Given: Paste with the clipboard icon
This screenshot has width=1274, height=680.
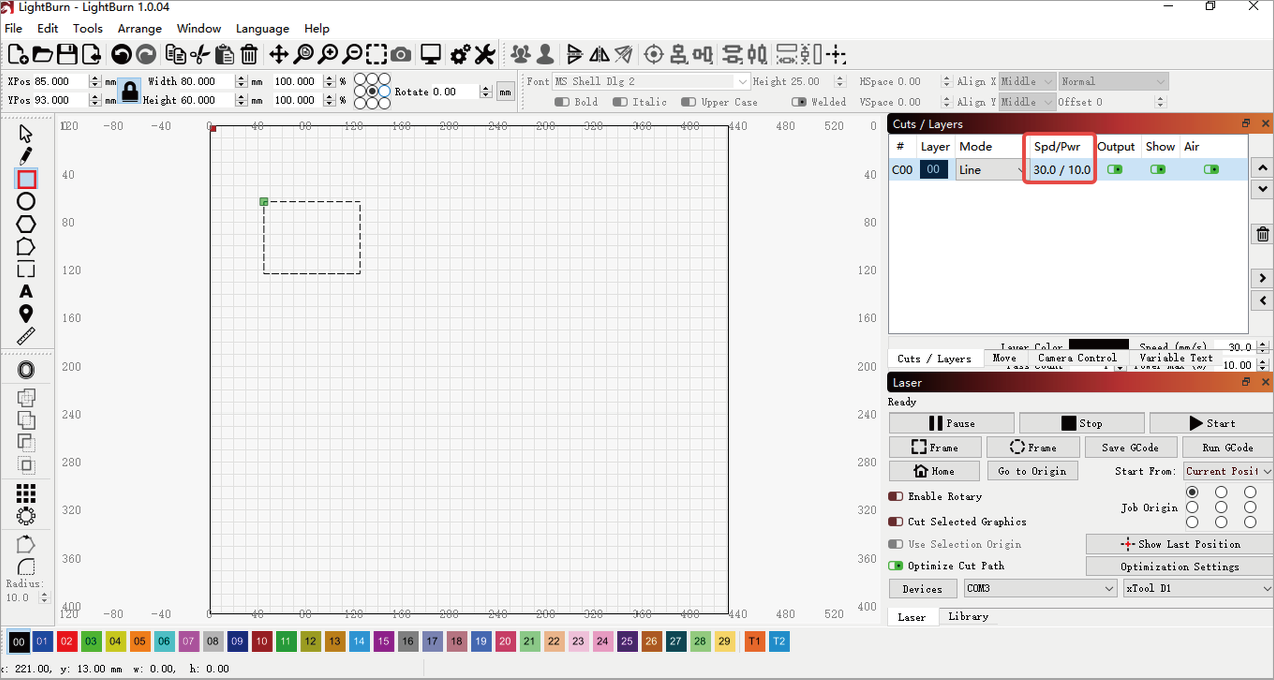Looking at the screenshot, I should (x=225, y=55).
